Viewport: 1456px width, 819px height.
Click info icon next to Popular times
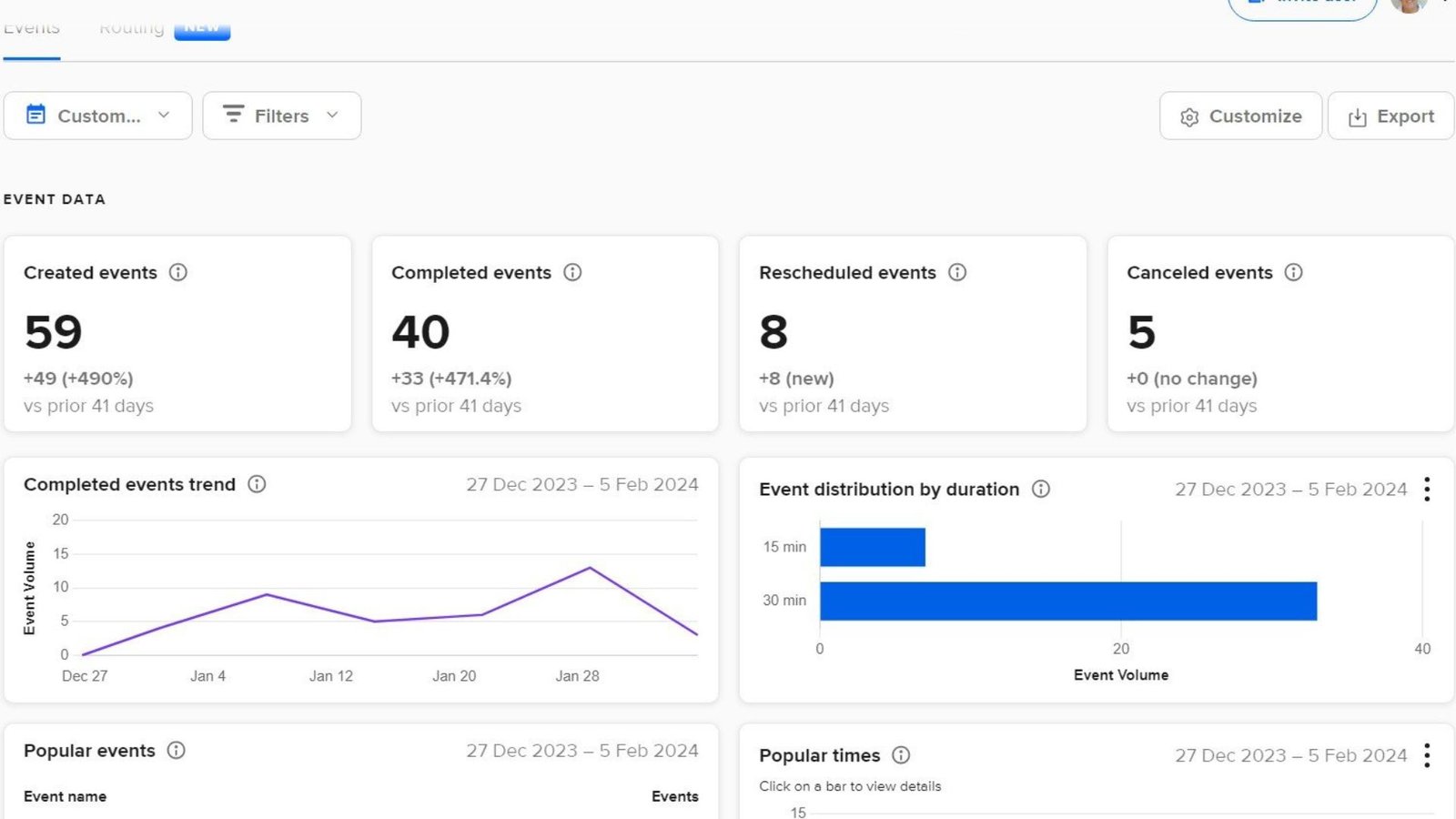pyautogui.click(x=901, y=755)
